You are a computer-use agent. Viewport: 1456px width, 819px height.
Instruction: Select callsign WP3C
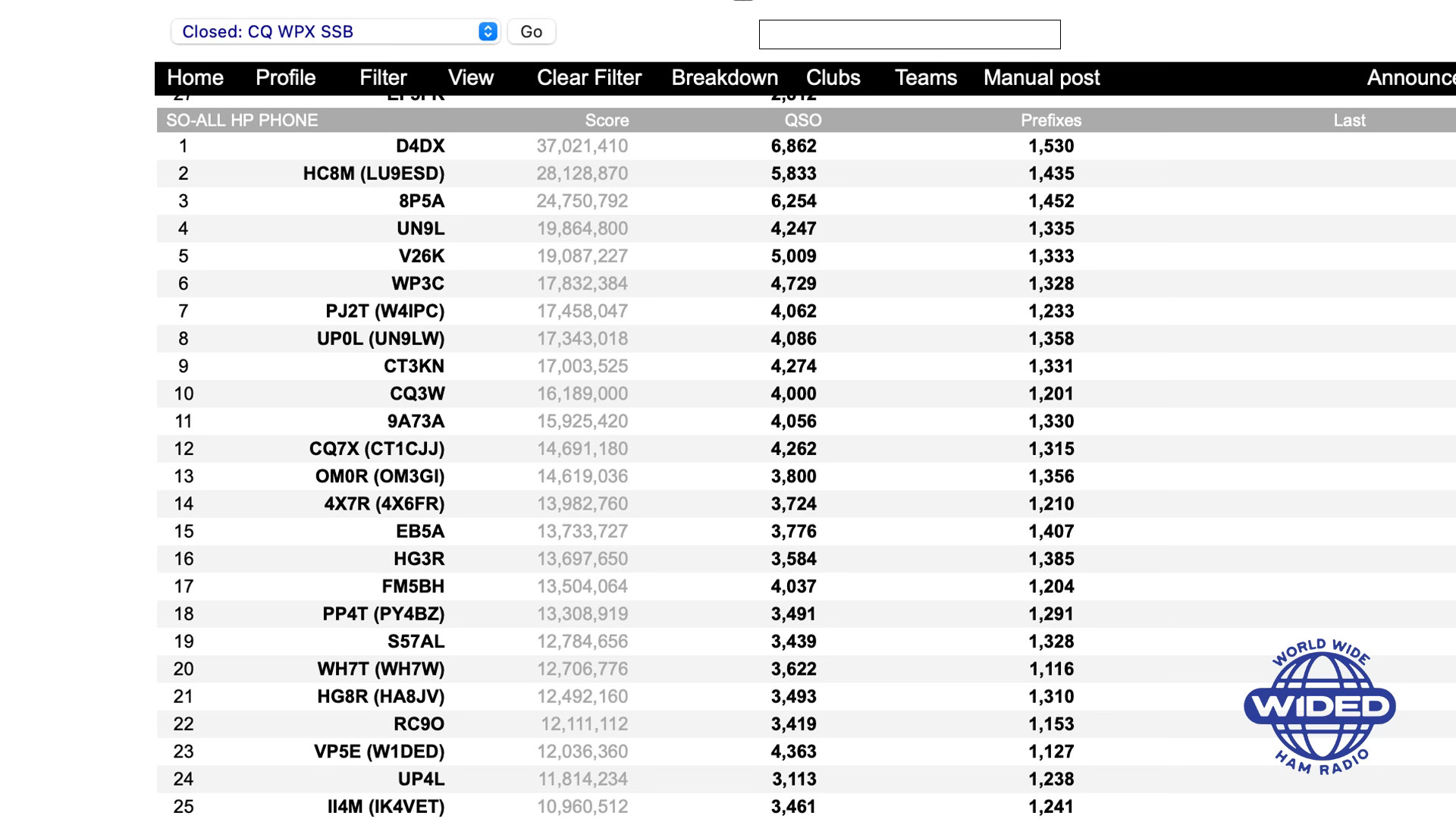coord(418,284)
